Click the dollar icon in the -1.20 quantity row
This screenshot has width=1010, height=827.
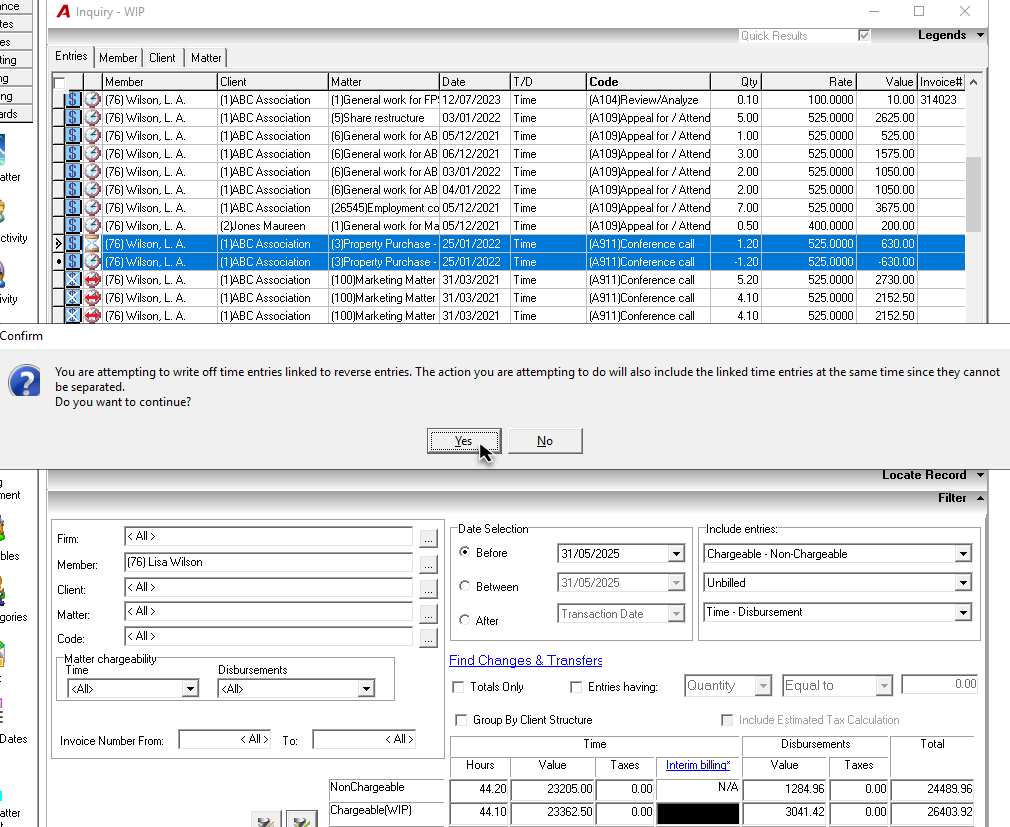click(x=73, y=262)
